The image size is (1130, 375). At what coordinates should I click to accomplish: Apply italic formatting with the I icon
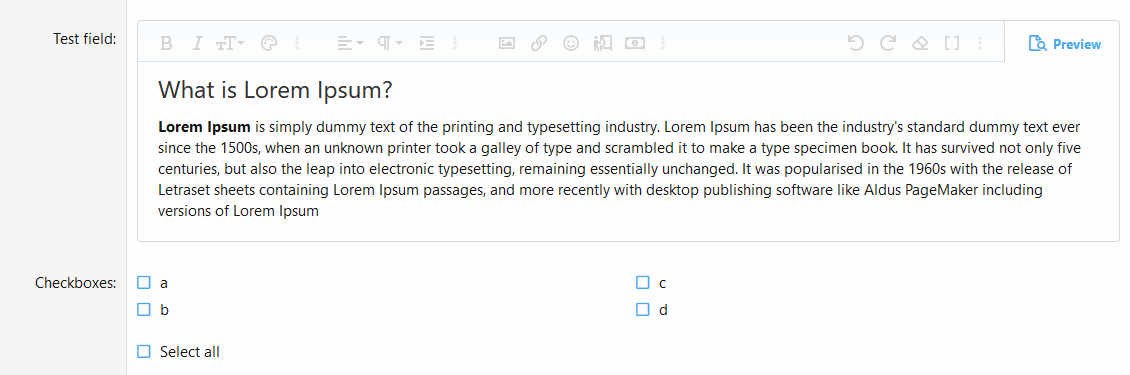pyautogui.click(x=197, y=44)
